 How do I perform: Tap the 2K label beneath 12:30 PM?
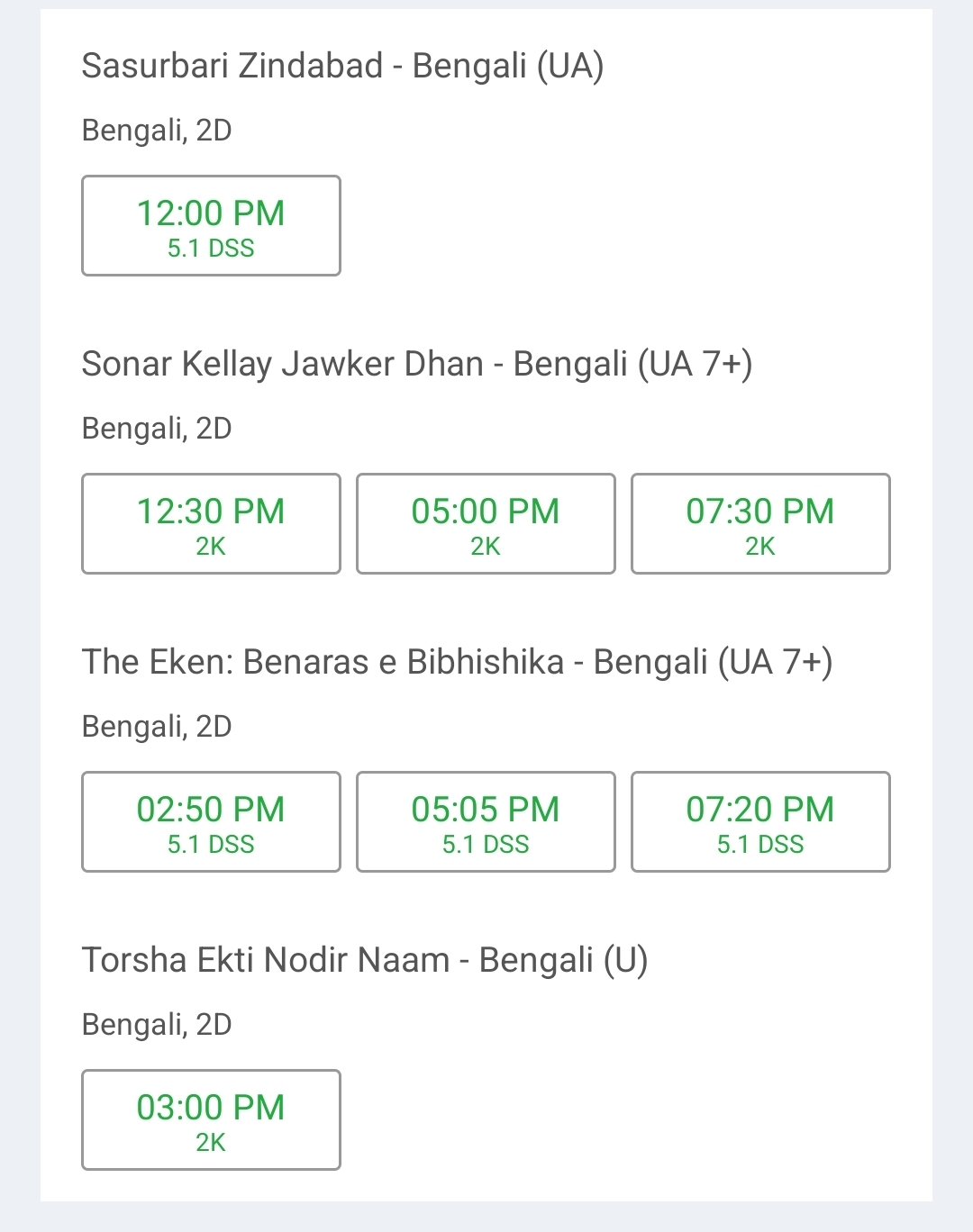(211, 547)
